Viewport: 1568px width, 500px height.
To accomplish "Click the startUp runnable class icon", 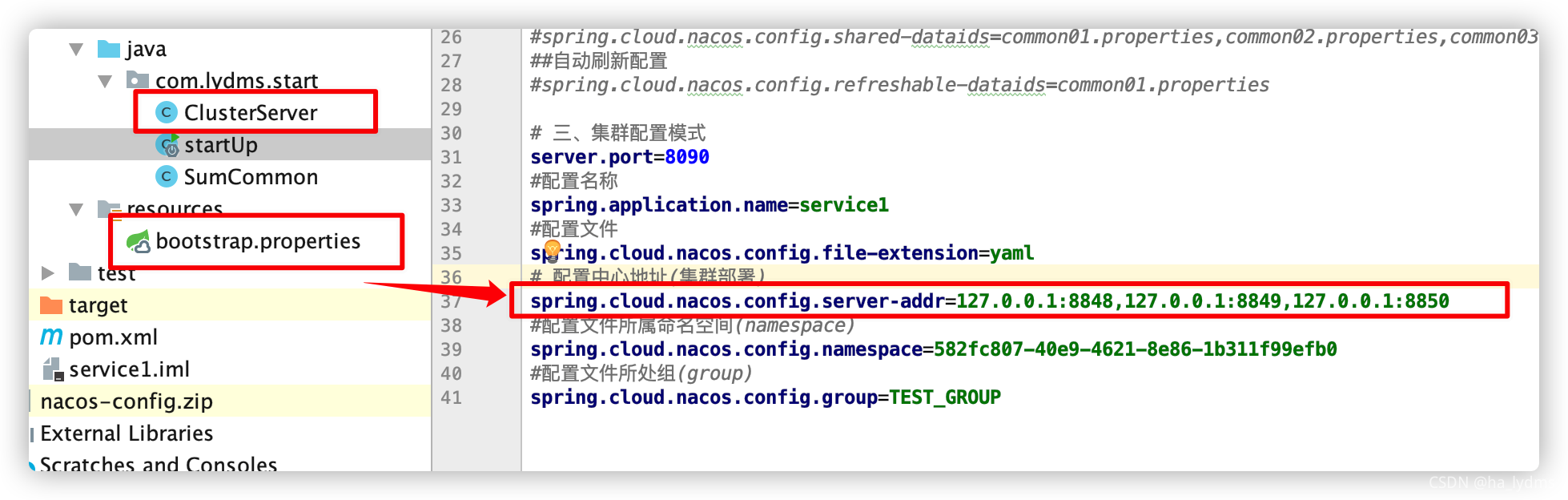I will [167, 145].
